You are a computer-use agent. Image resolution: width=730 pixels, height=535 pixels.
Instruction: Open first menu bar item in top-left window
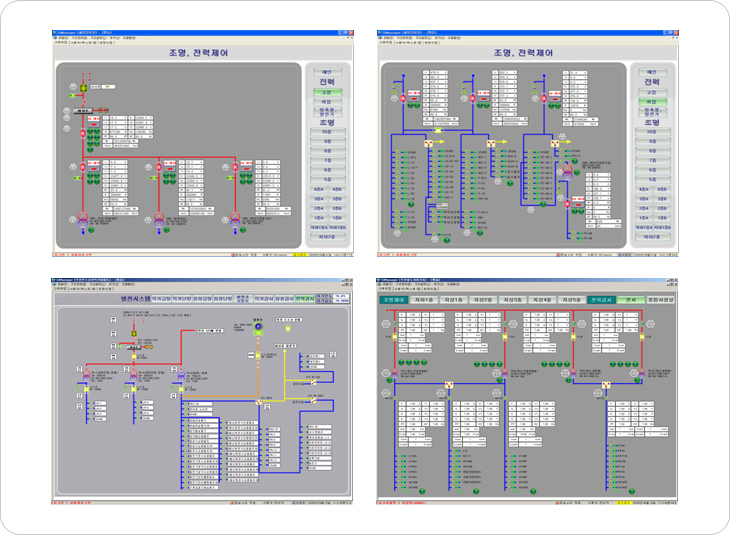point(61,38)
